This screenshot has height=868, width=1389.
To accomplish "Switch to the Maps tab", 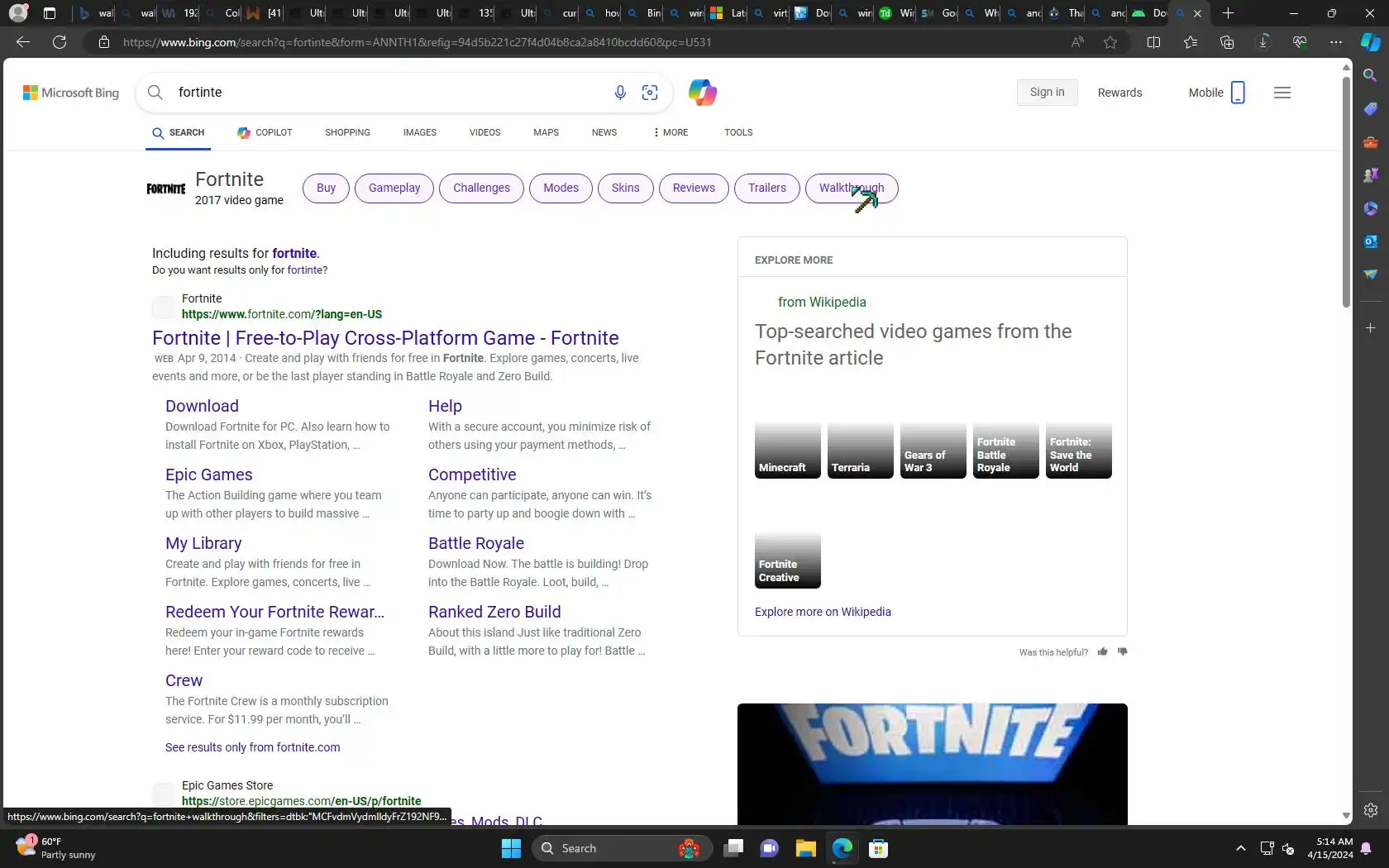I will (x=546, y=132).
